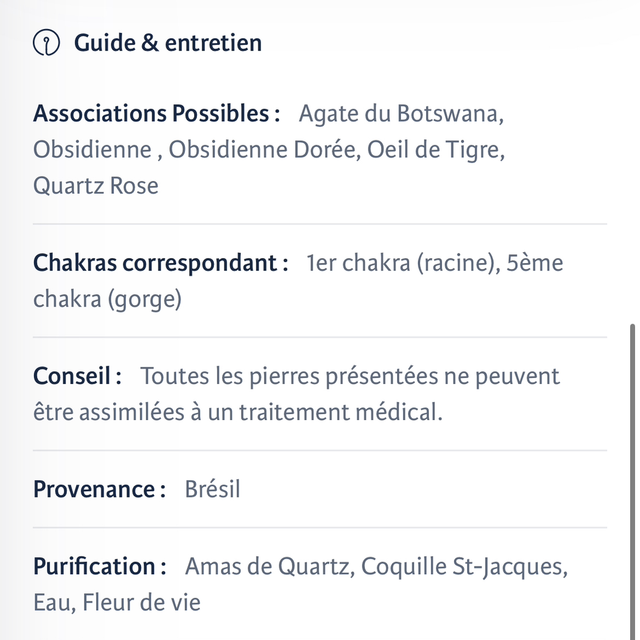This screenshot has height=640, width=640.
Task: Choose the Fleur de vie purification method
Action: [141, 602]
